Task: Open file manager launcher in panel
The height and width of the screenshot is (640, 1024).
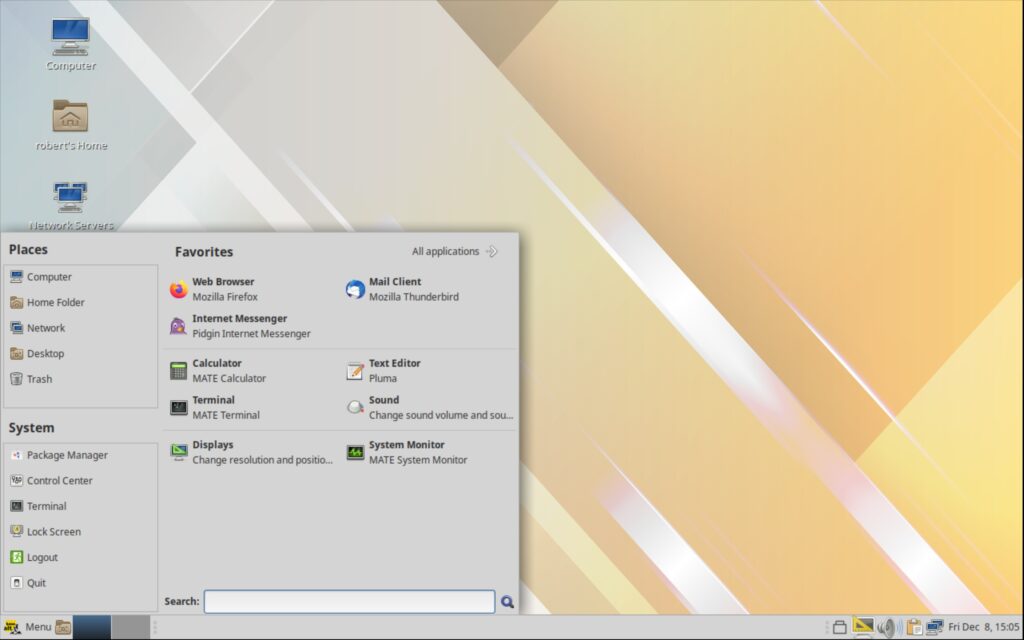Action: 63,627
